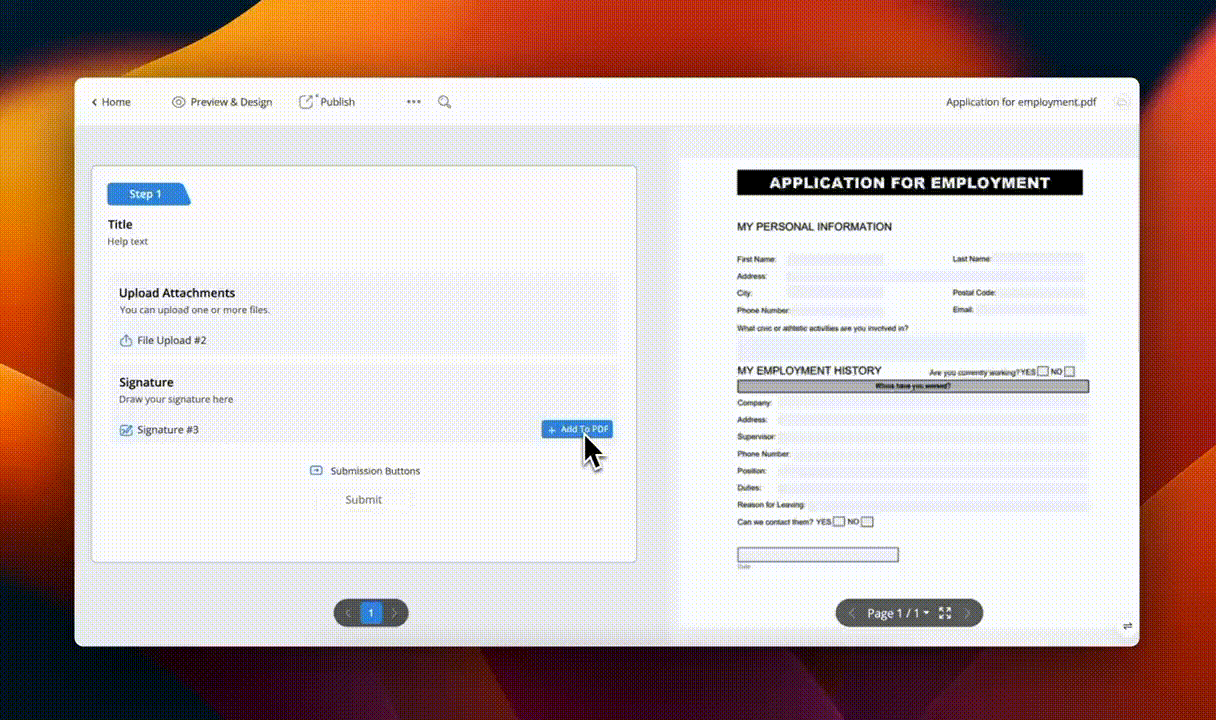Go to previous PDF page with left chevron
Image resolution: width=1216 pixels, height=720 pixels.
(x=851, y=613)
